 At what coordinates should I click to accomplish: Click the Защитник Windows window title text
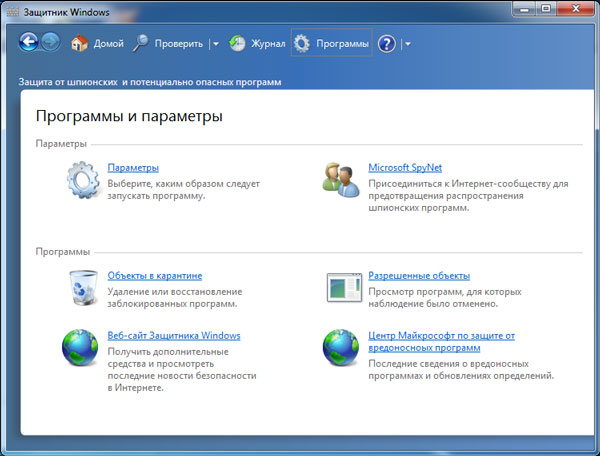click(x=66, y=12)
